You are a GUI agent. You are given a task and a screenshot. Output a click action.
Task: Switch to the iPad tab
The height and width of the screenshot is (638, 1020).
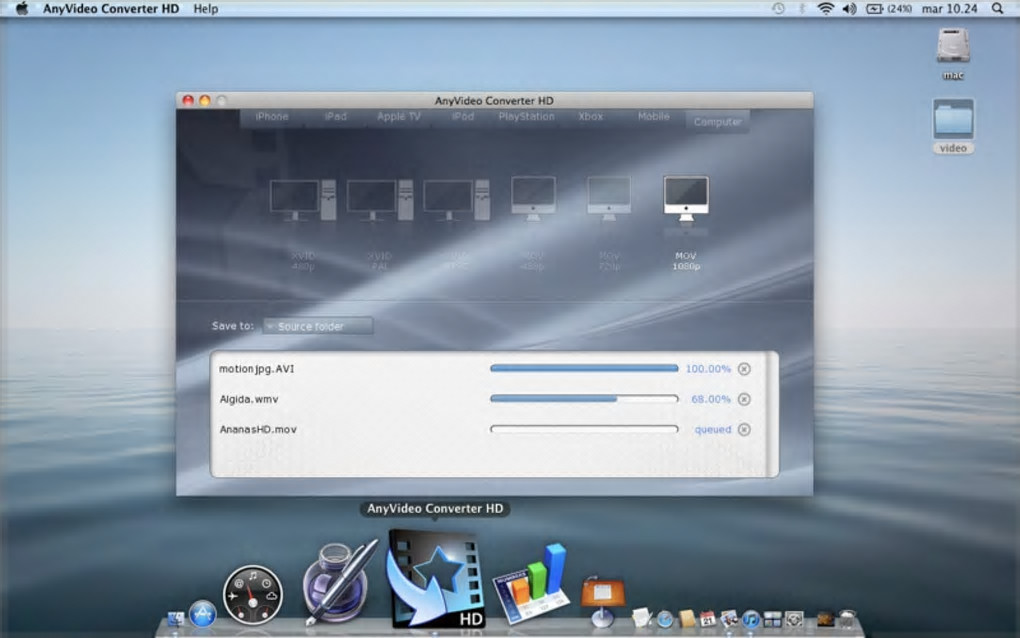tap(336, 116)
